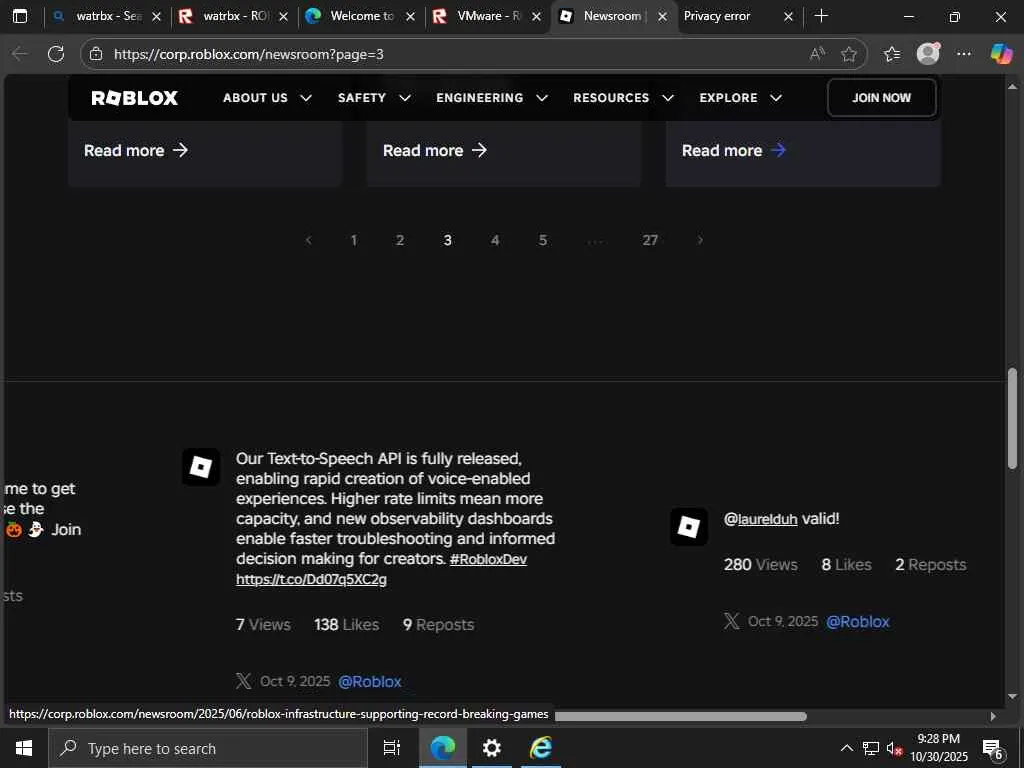1024x768 pixels.
Task: Click Roblox avatar on @laurelduh post
Action: click(x=688, y=527)
